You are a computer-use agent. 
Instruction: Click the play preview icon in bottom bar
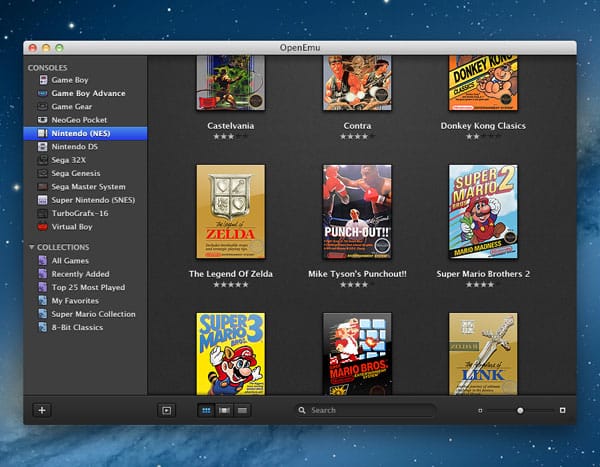tap(166, 410)
